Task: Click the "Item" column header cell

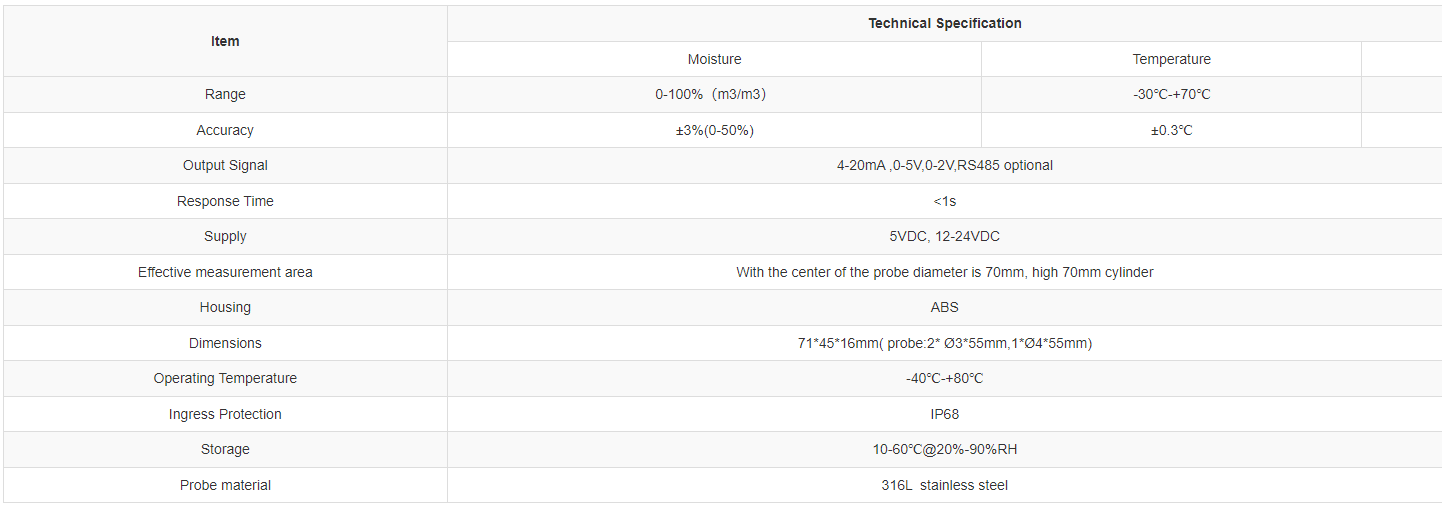Action: click(225, 41)
